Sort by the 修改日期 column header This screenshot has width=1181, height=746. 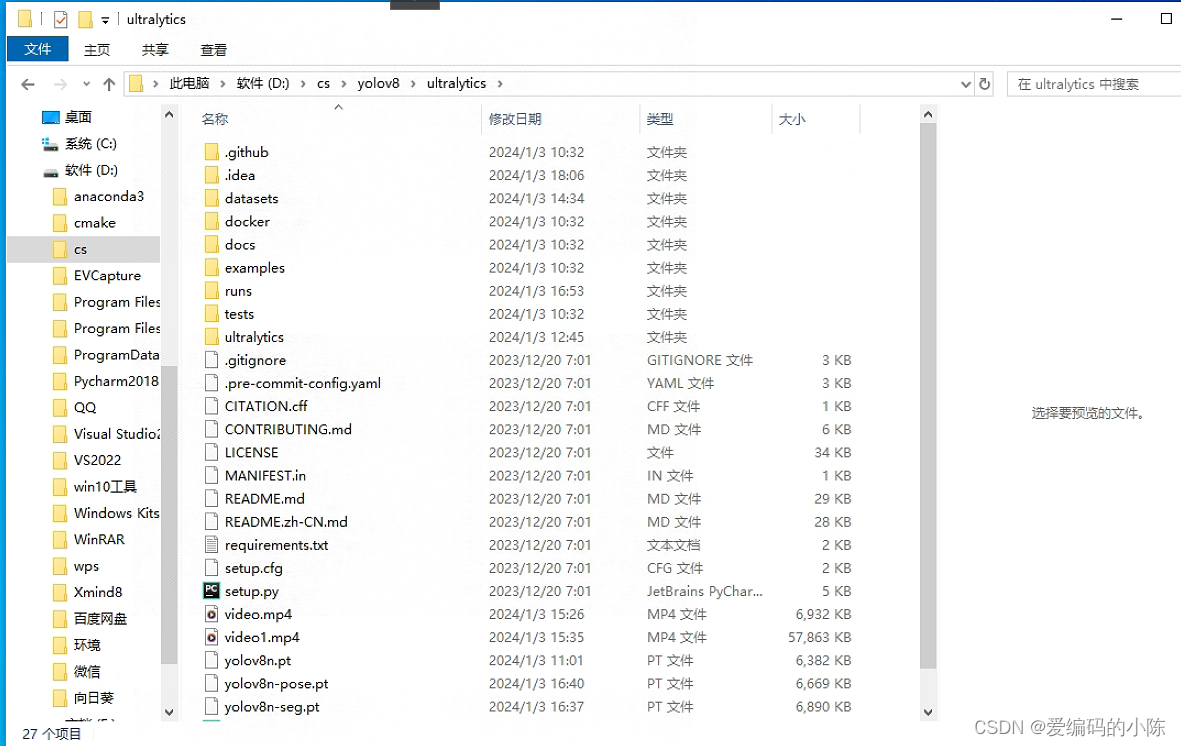click(x=514, y=119)
